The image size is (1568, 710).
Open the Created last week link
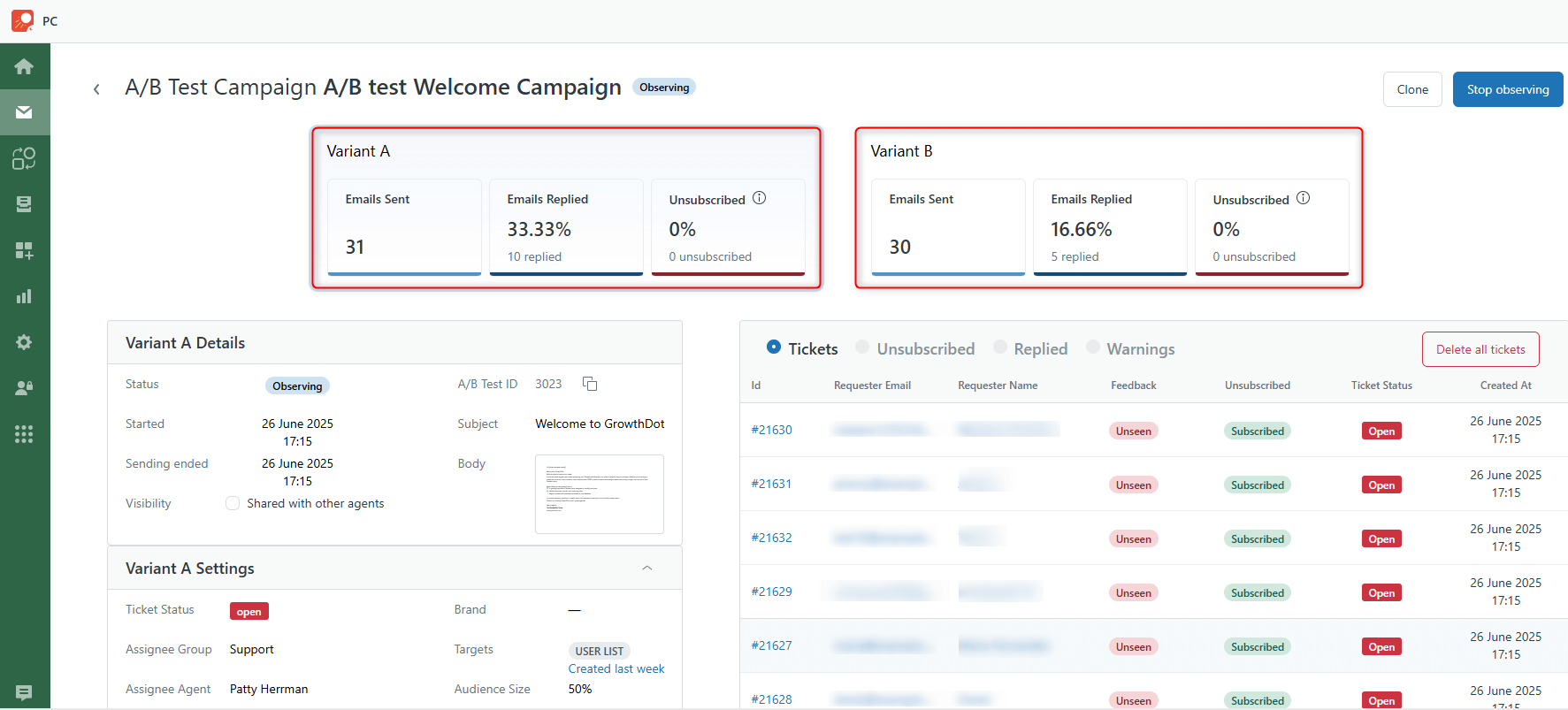pyautogui.click(x=616, y=668)
